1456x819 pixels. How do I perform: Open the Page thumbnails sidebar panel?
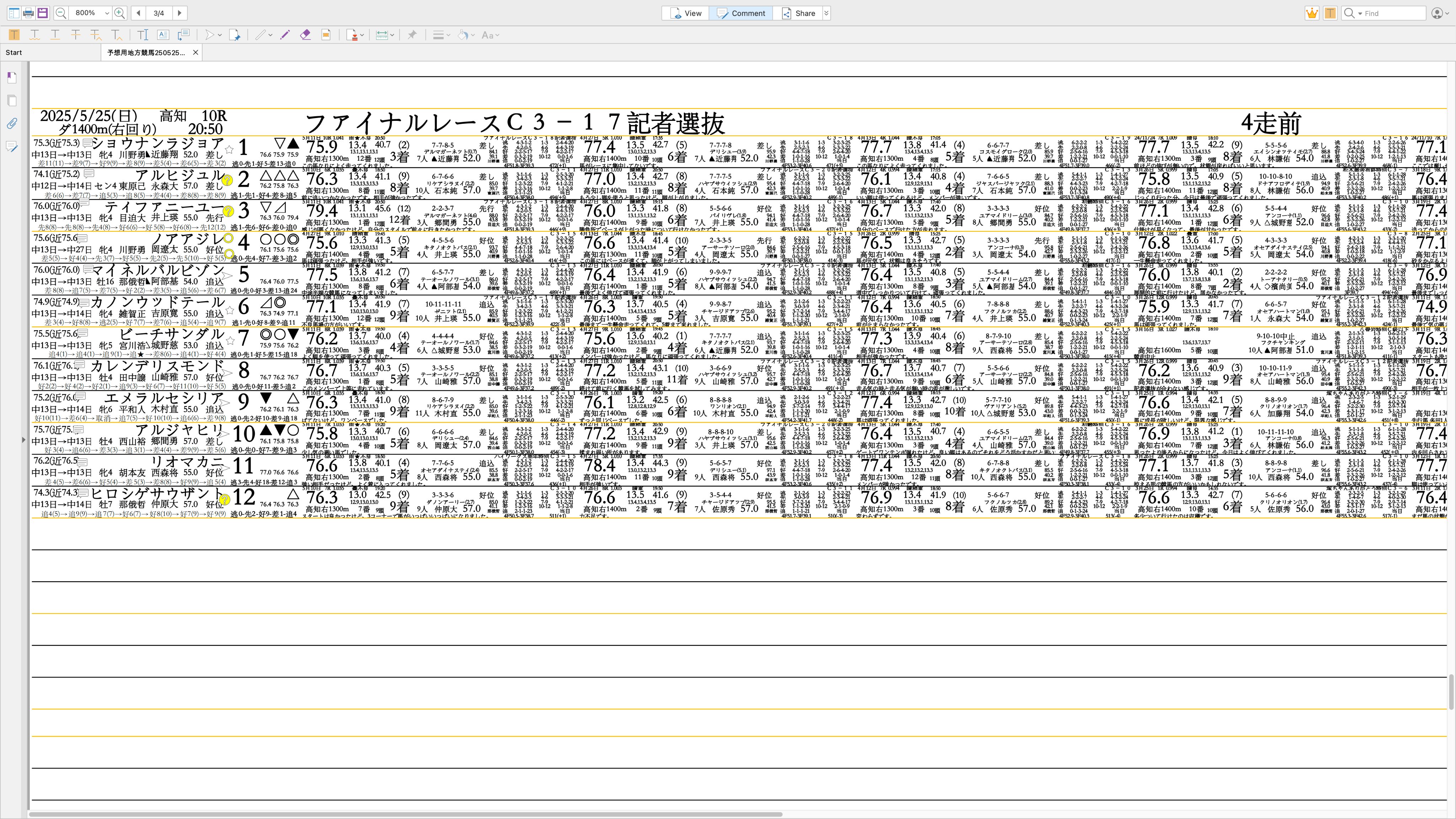12,101
